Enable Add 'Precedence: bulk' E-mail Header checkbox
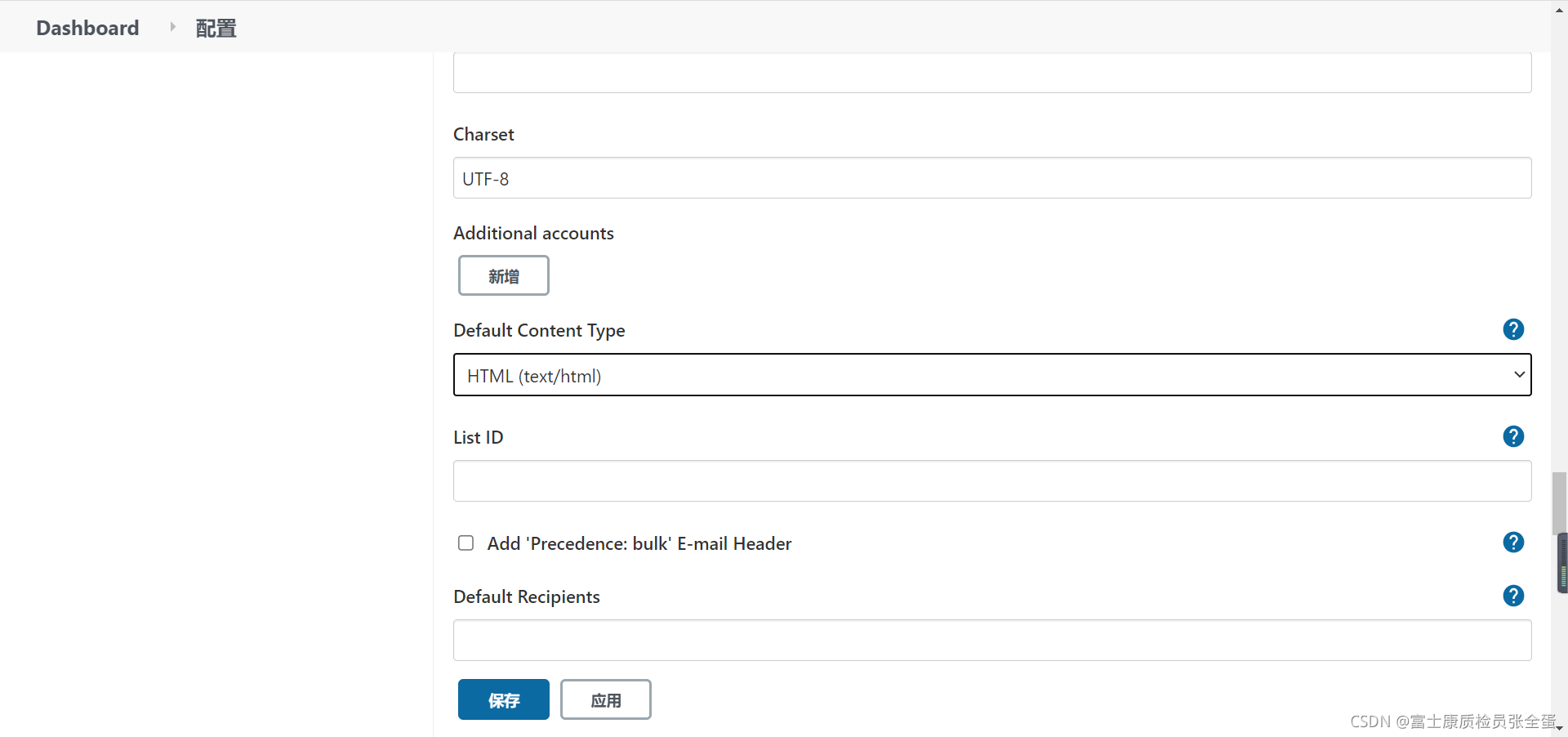Image resolution: width=1568 pixels, height=737 pixels. (x=465, y=543)
